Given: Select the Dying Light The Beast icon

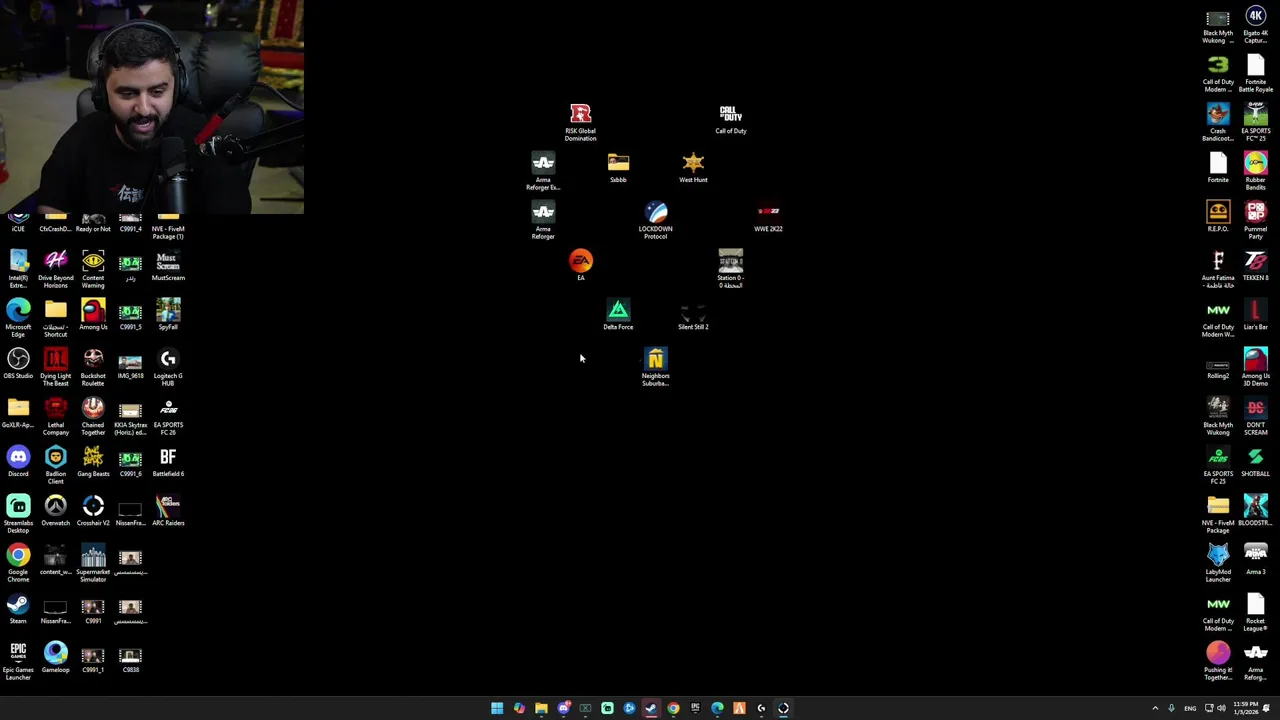Looking at the screenshot, I should point(55,367).
